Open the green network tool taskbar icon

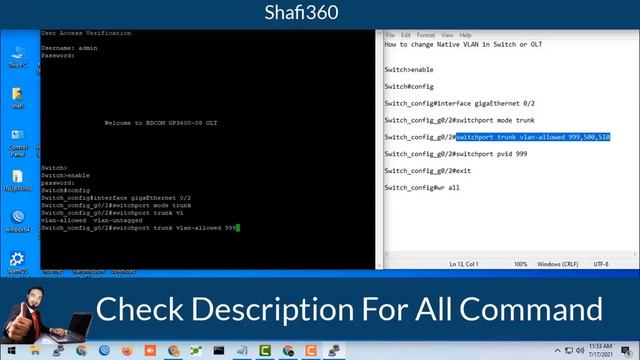(x=196, y=351)
